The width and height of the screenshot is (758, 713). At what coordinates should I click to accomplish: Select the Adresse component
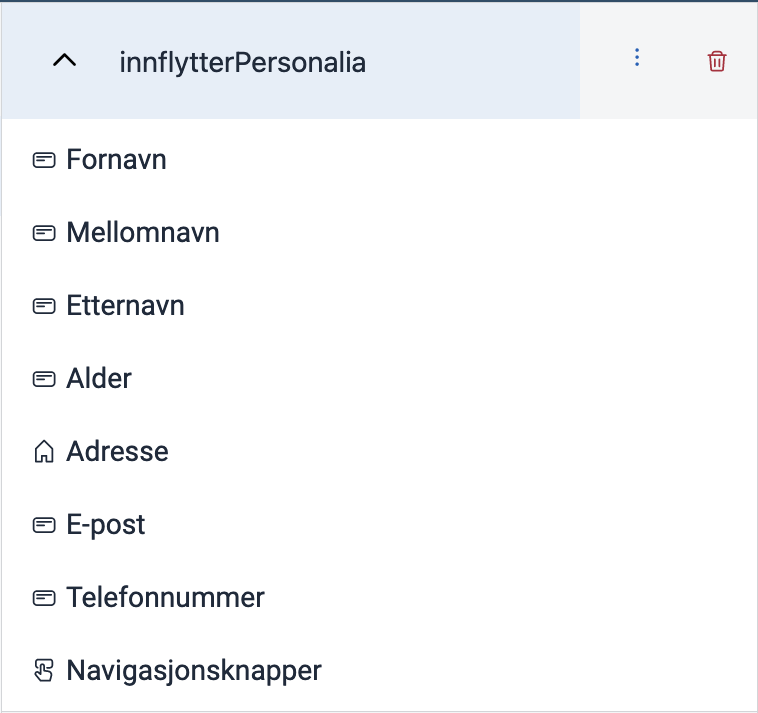(379, 451)
